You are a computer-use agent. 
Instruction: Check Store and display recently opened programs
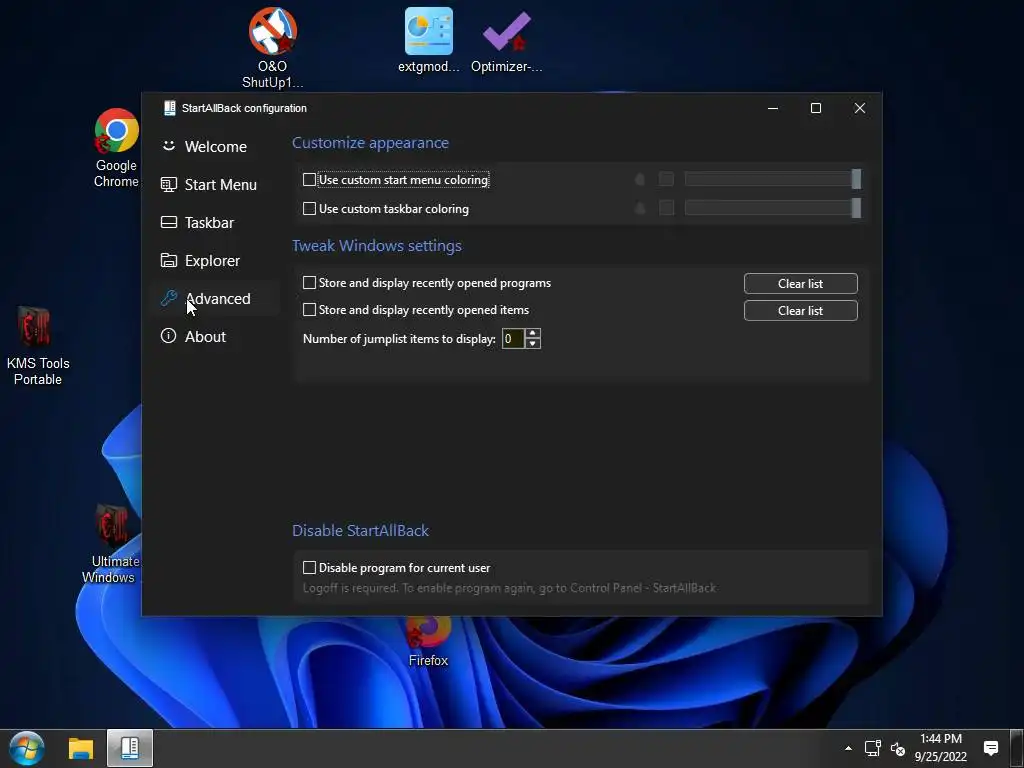310,283
